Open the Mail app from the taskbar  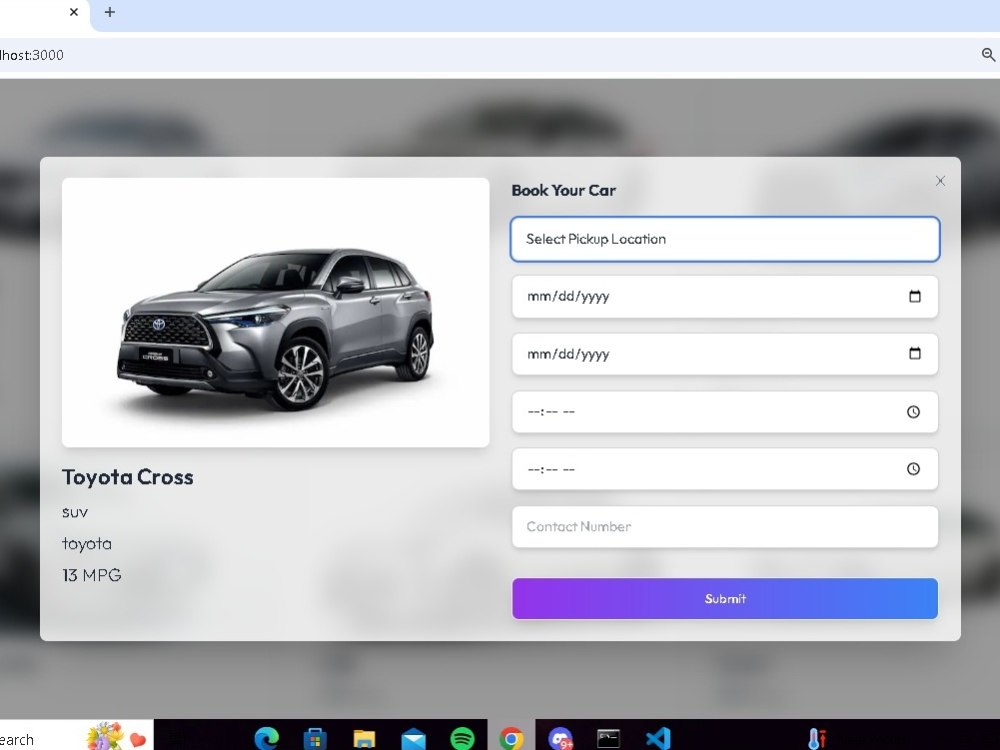click(x=413, y=739)
